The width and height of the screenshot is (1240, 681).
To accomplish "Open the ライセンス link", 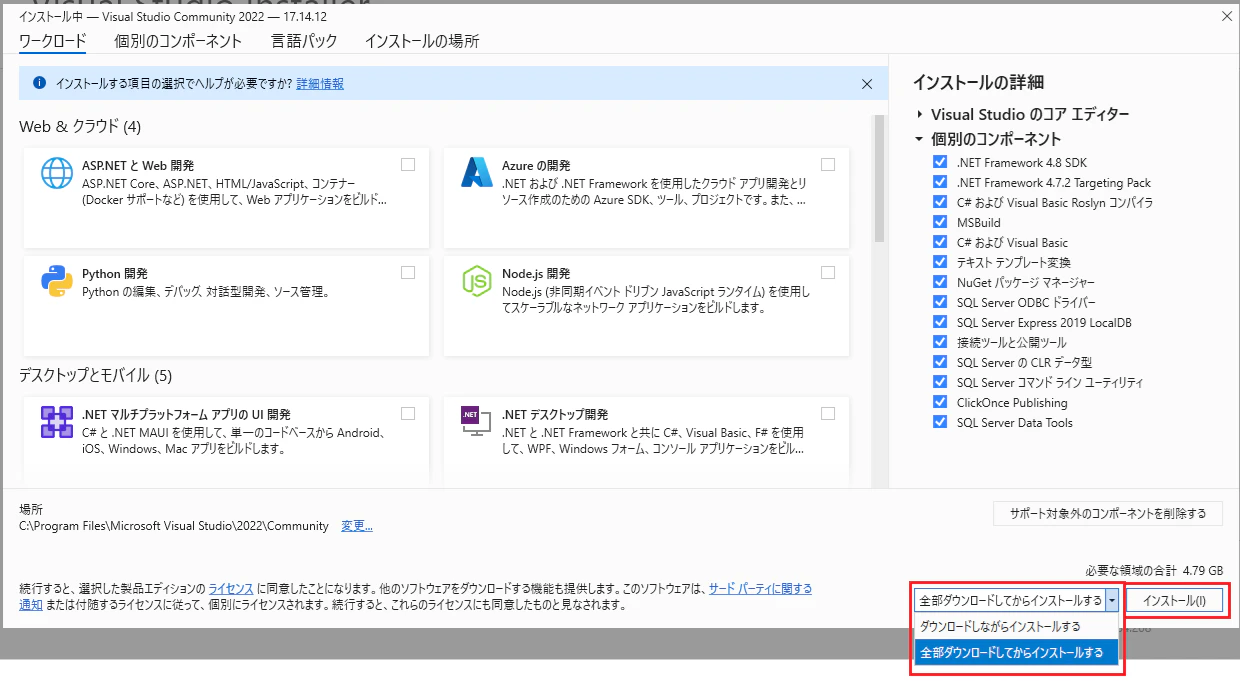I will pyautogui.click(x=231, y=589).
